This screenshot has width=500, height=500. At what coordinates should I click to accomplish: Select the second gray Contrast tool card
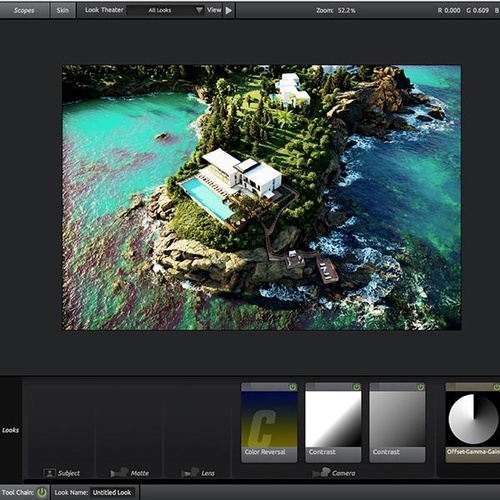[x=397, y=422]
